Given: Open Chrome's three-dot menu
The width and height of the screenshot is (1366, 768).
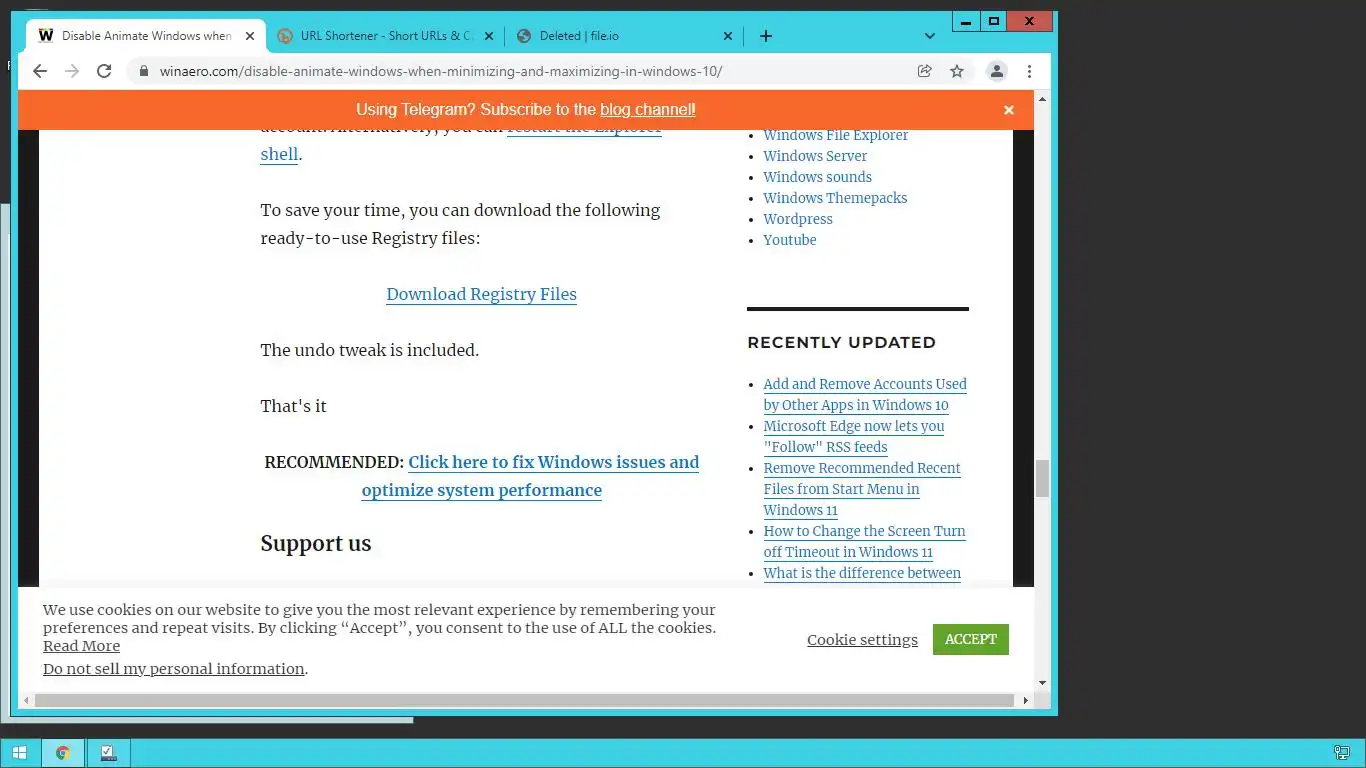Looking at the screenshot, I should [1029, 71].
